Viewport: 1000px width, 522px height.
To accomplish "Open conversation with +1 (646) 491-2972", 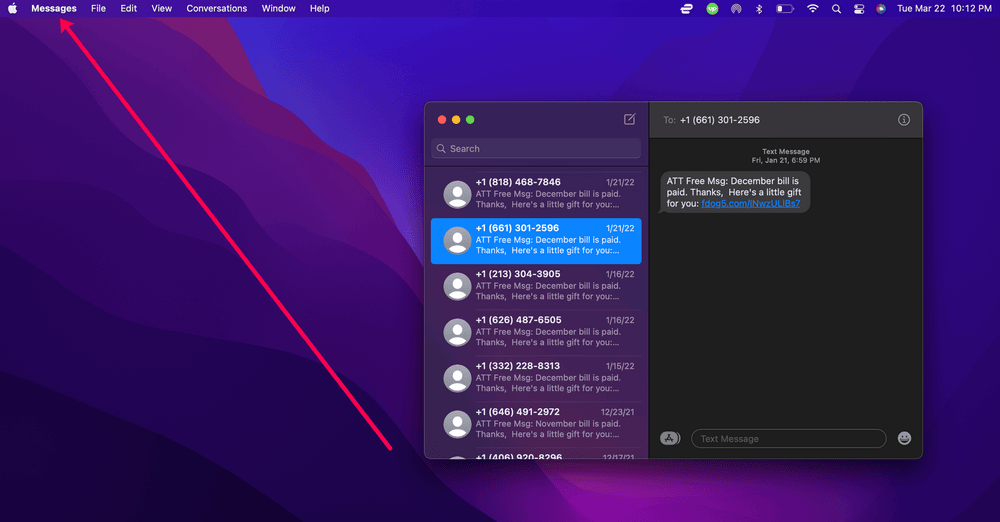I will click(536, 424).
